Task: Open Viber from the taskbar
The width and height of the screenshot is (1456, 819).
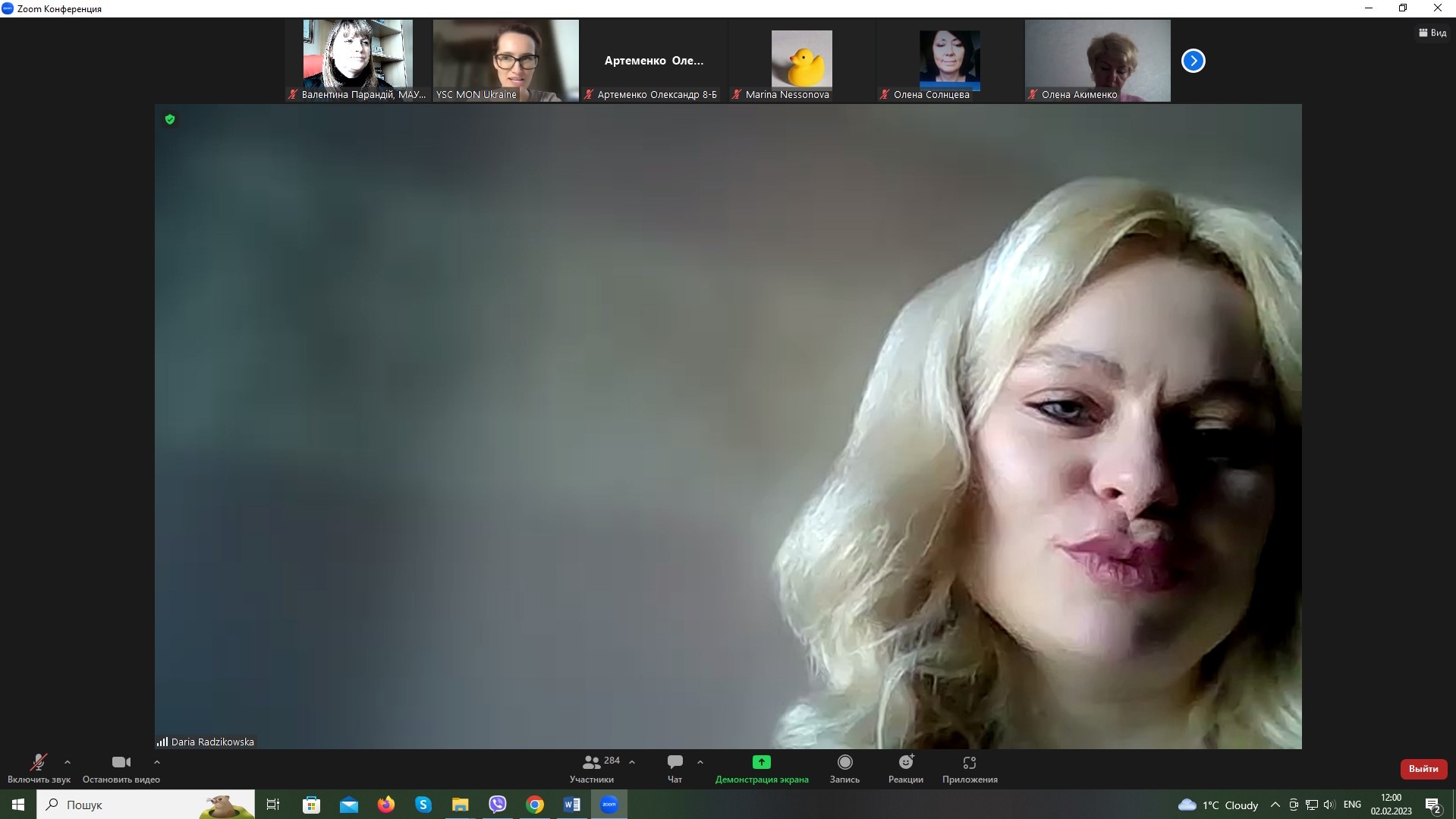Action: tap(498, 805)
